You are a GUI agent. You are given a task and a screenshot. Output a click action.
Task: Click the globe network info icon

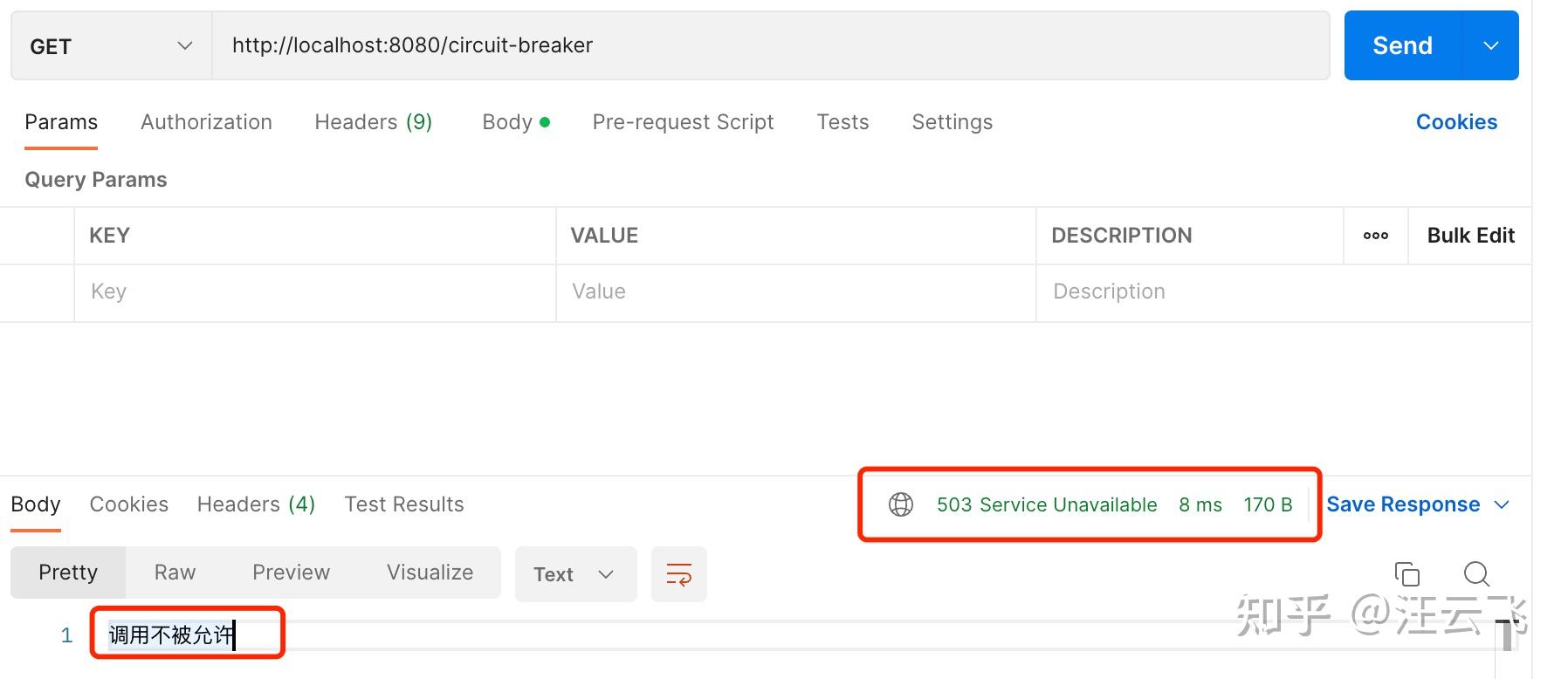coord(900,504)
